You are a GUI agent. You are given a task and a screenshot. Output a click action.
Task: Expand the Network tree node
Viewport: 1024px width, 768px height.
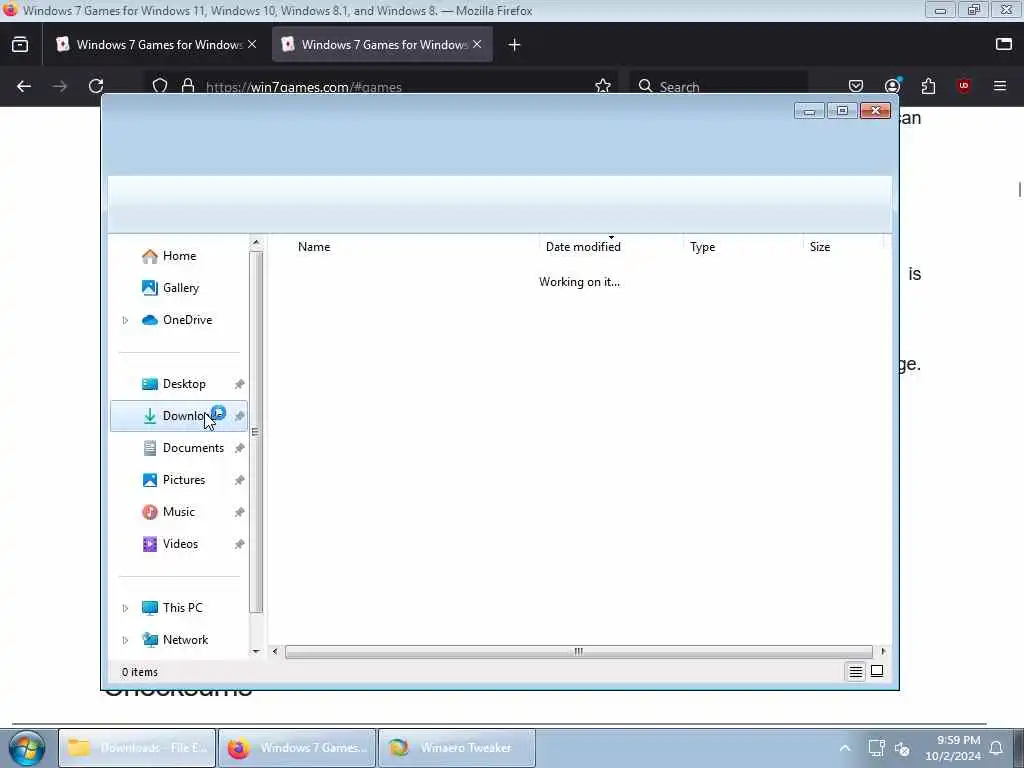(125, 640)
